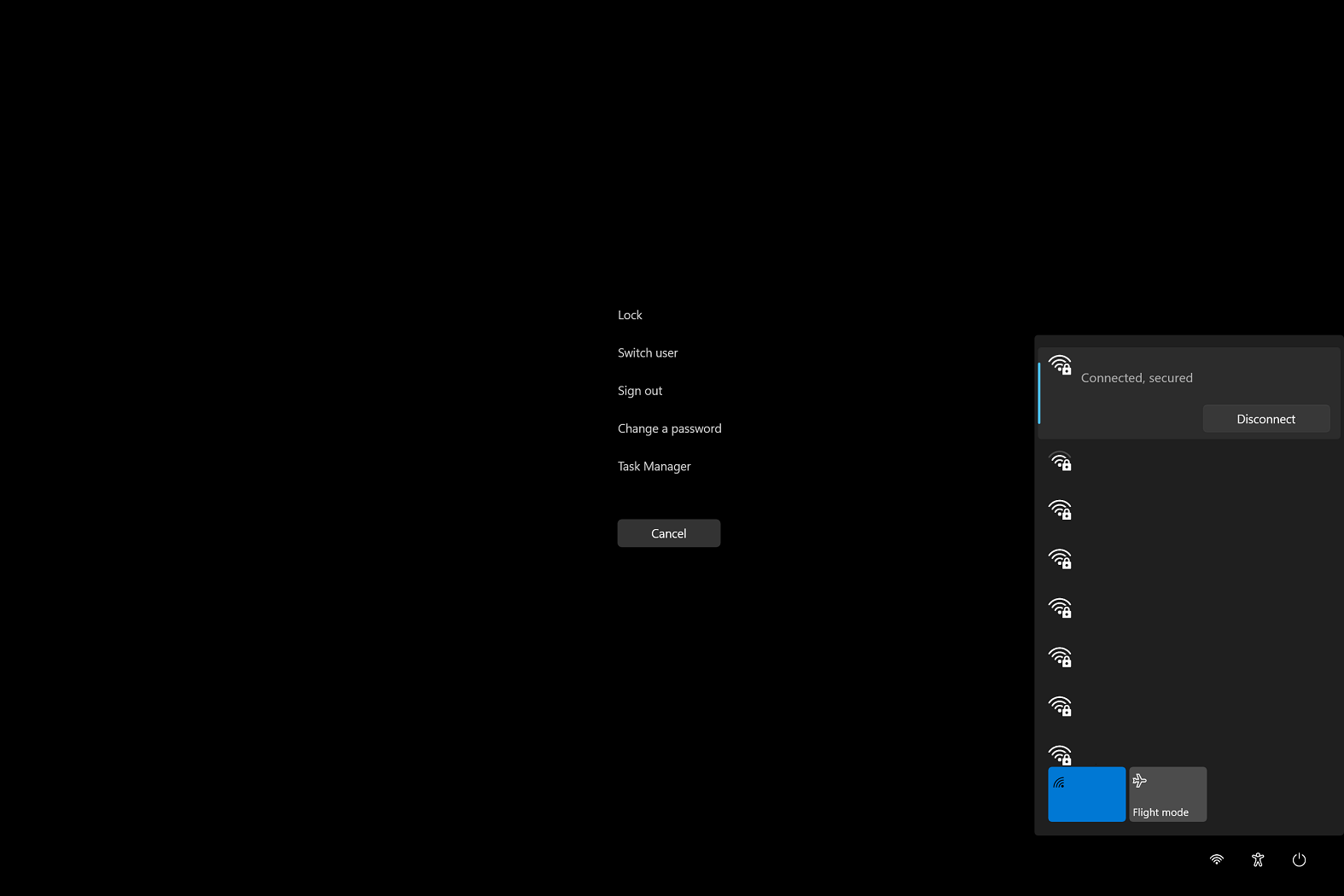Image resolution: width=1344 pixels, height=896 pixels.
Task: Select the Lock option
Action: point(630,315)
